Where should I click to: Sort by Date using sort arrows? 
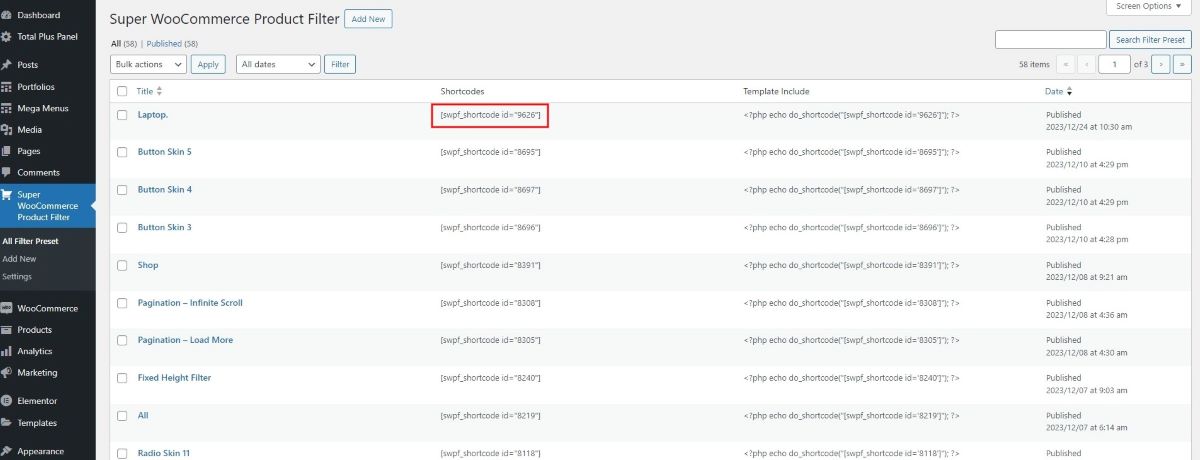click(x=1069, y=91)
